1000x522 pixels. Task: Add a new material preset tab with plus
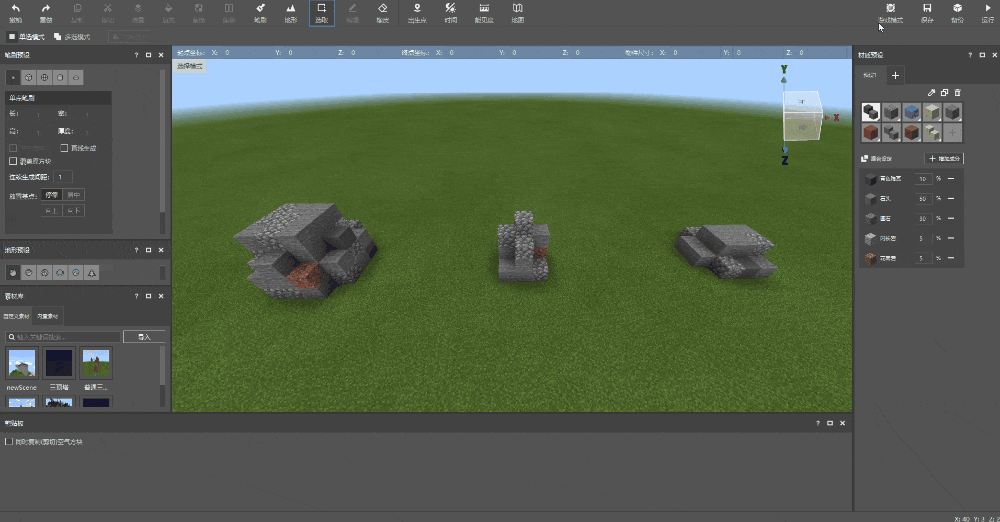point(895,75)
